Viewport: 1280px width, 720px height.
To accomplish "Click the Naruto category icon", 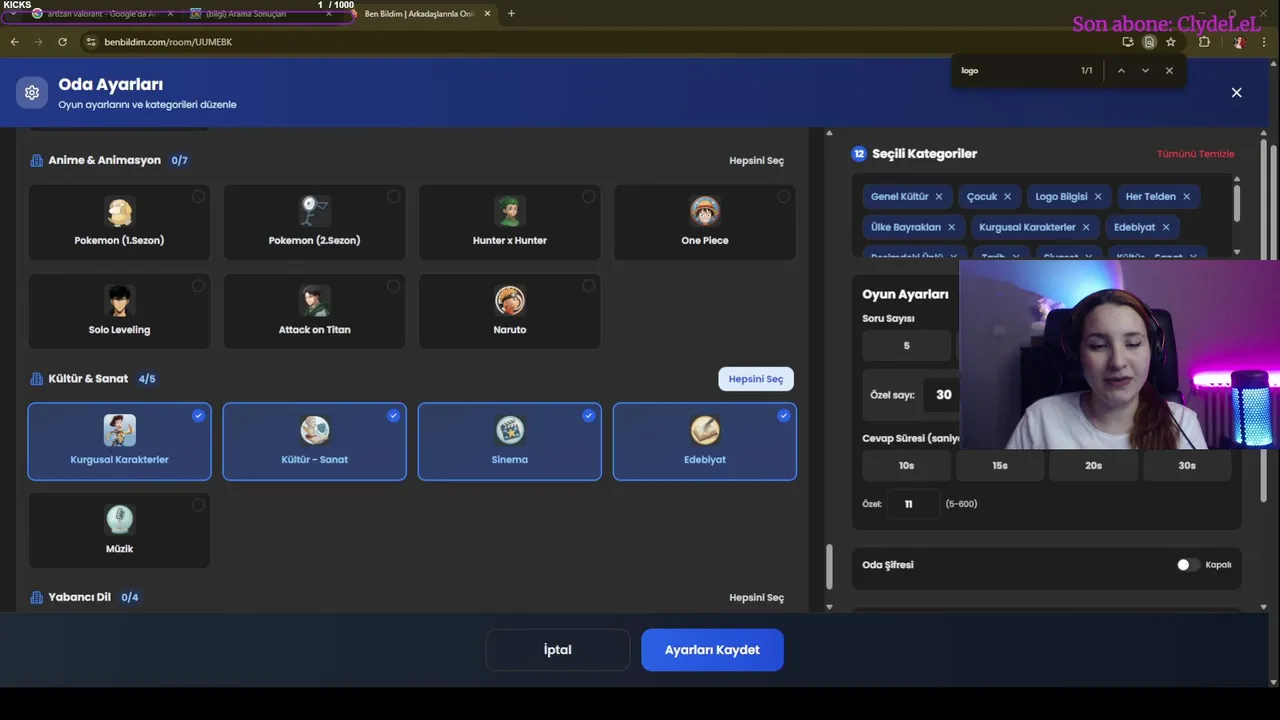I will click(x=509, y=300).
